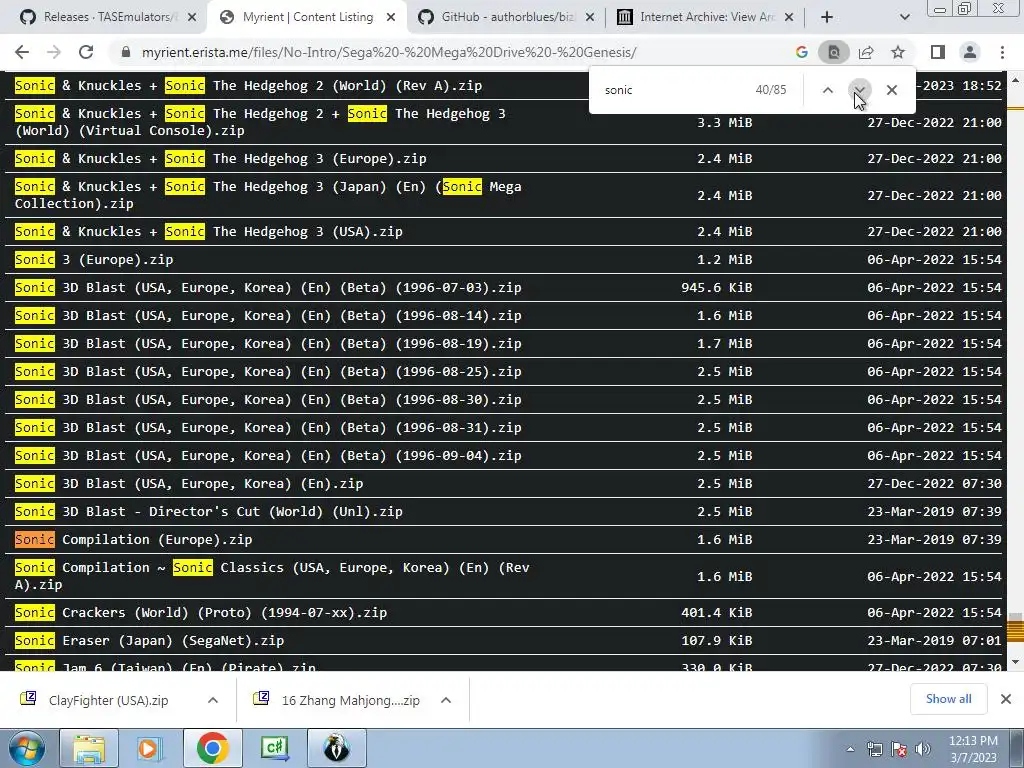1024x768 pixels.
Task: Show hidden system tray icons
Action: (x=850, y=750)
